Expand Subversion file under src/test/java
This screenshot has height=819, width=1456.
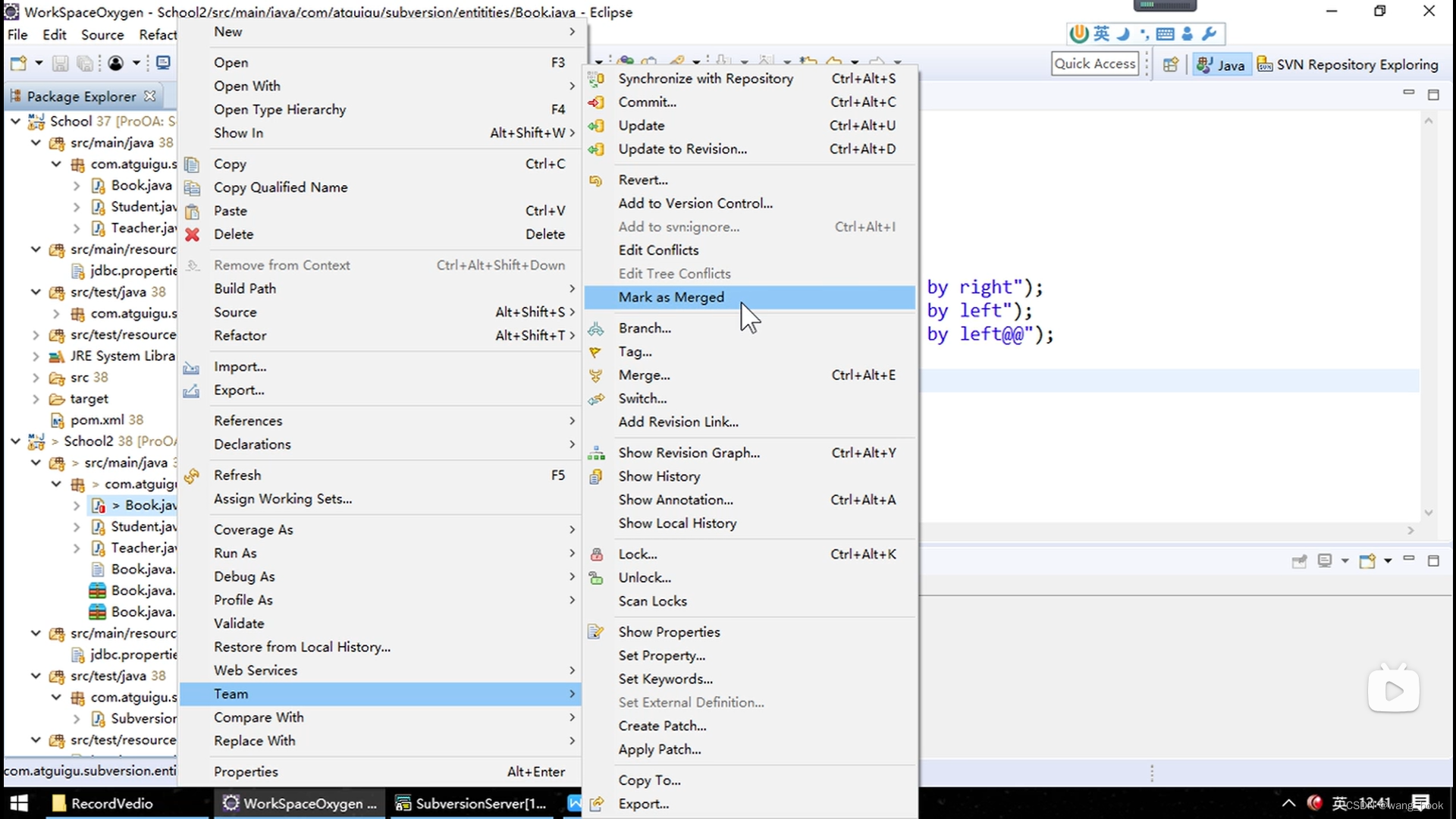click(x=77, y=718)
